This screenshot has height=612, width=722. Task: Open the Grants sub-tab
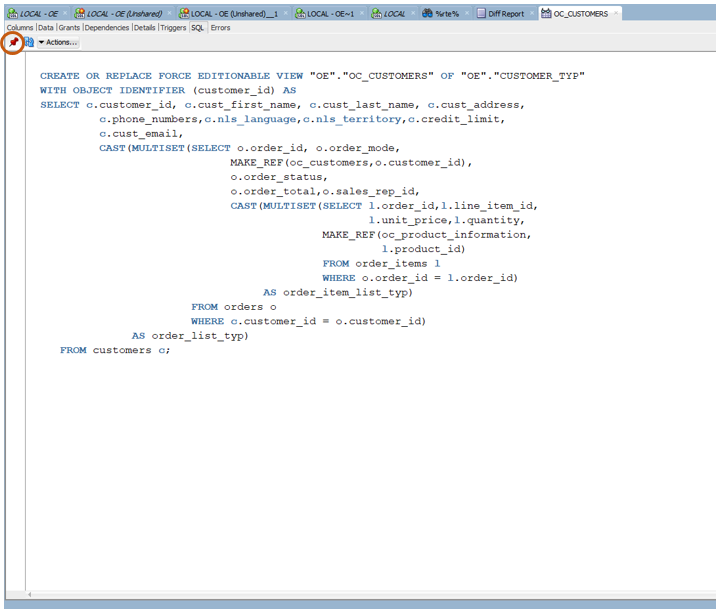tap(69, 28)
